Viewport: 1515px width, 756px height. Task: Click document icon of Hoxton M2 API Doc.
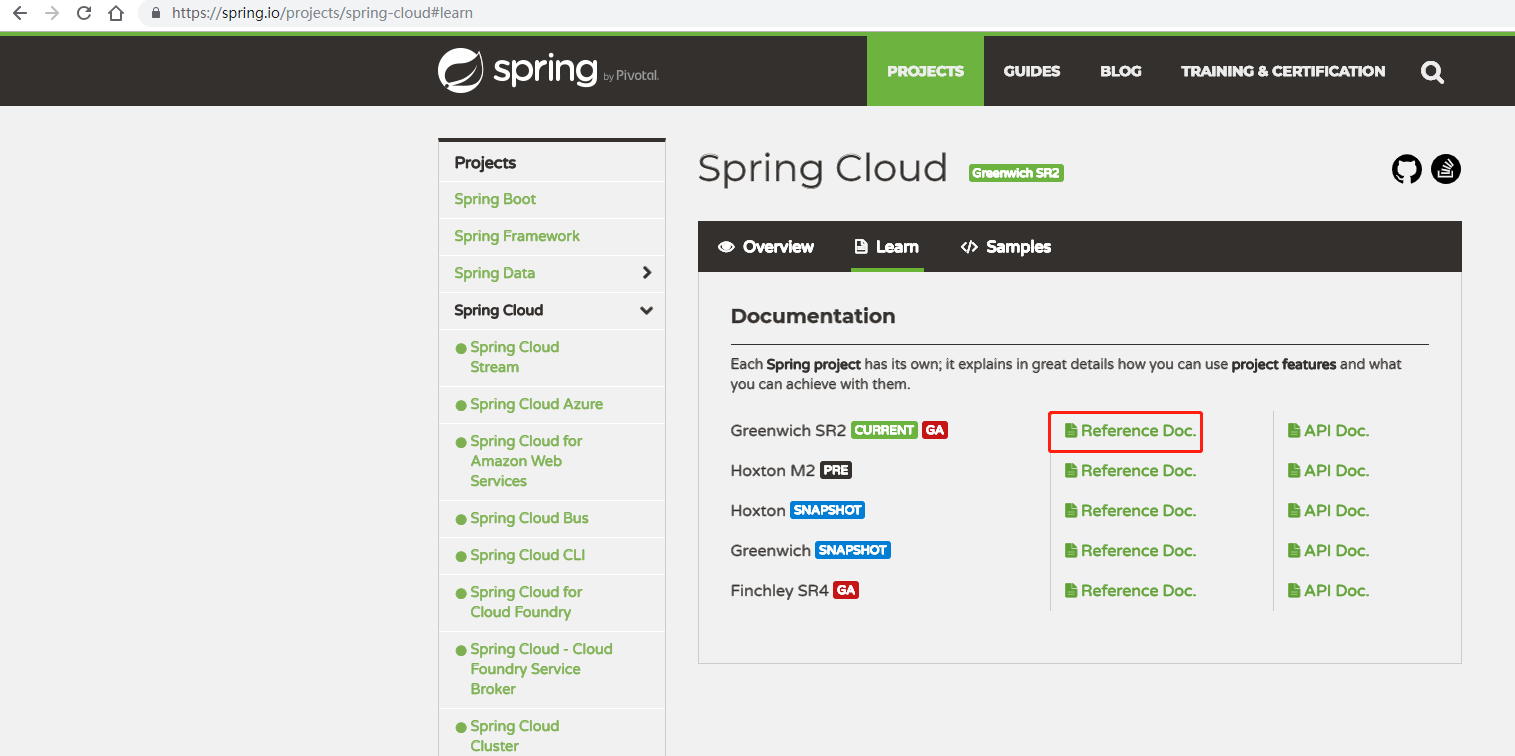coord(1294,471)
